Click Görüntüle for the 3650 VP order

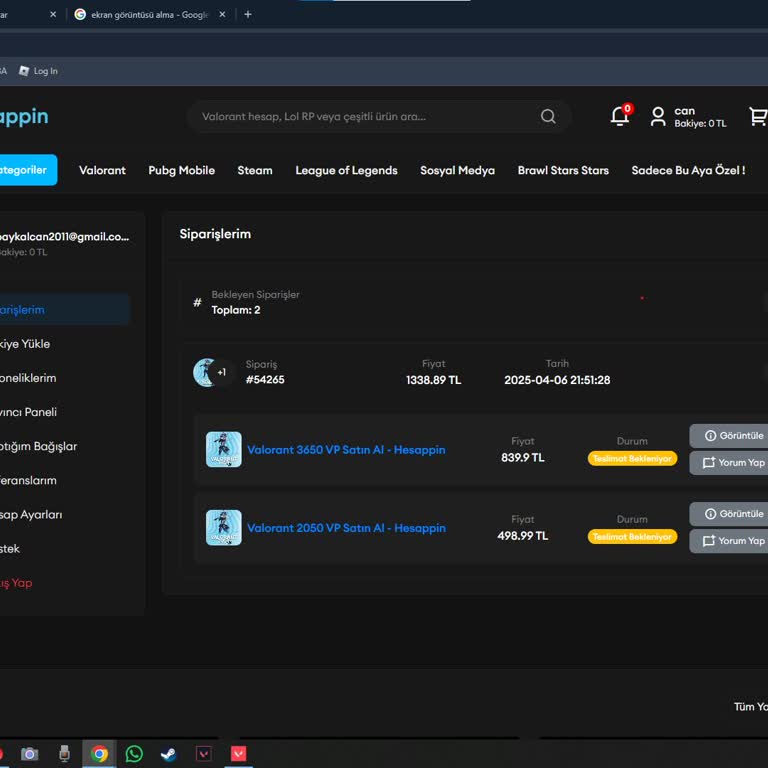(729, 436)
